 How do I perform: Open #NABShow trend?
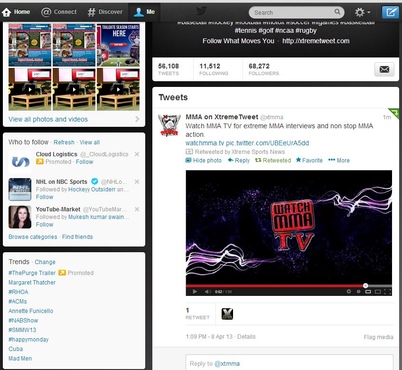coord(23,320)
